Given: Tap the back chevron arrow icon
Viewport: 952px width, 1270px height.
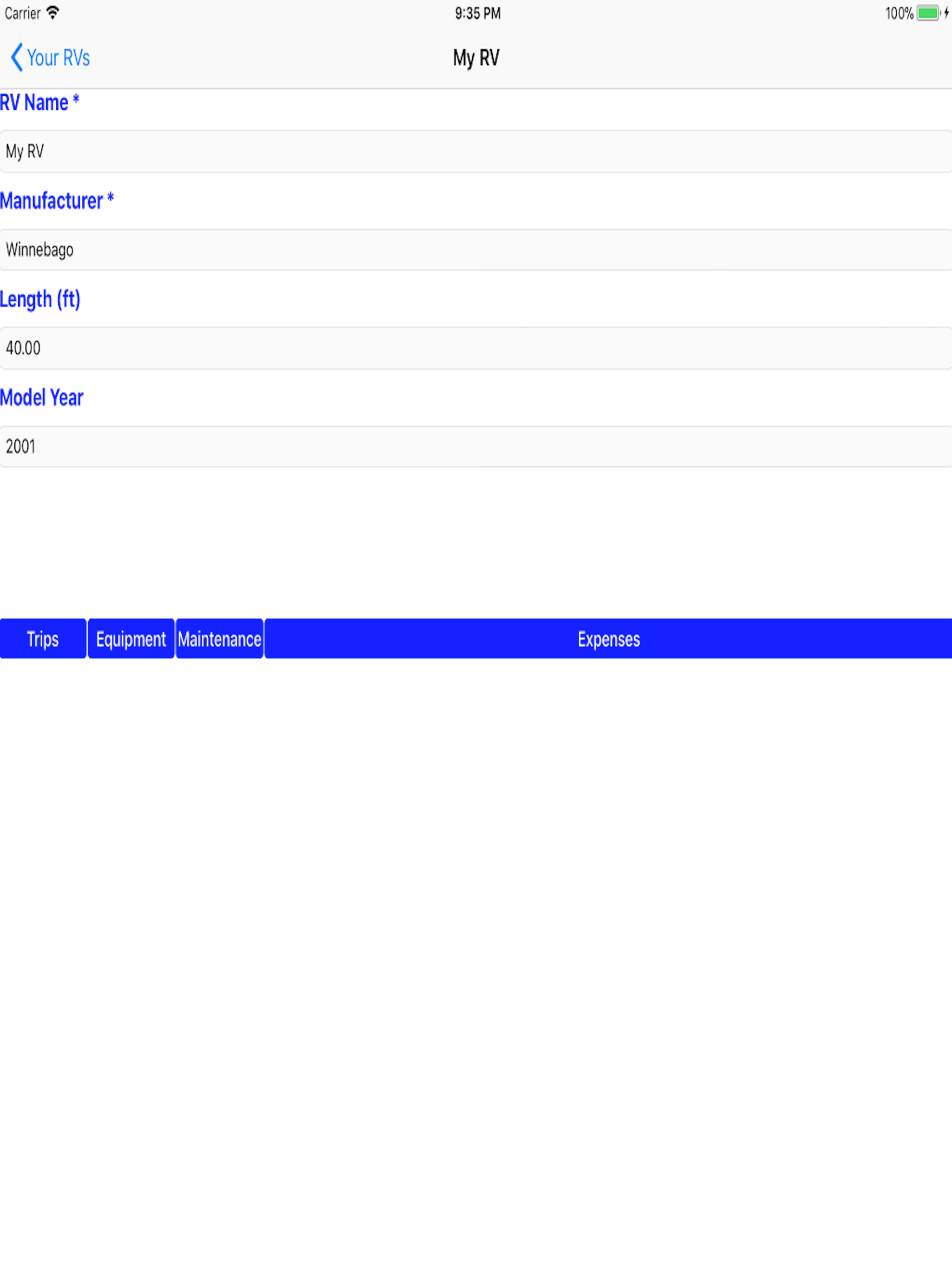Looking at the screenshot, I should pos(17,58).
